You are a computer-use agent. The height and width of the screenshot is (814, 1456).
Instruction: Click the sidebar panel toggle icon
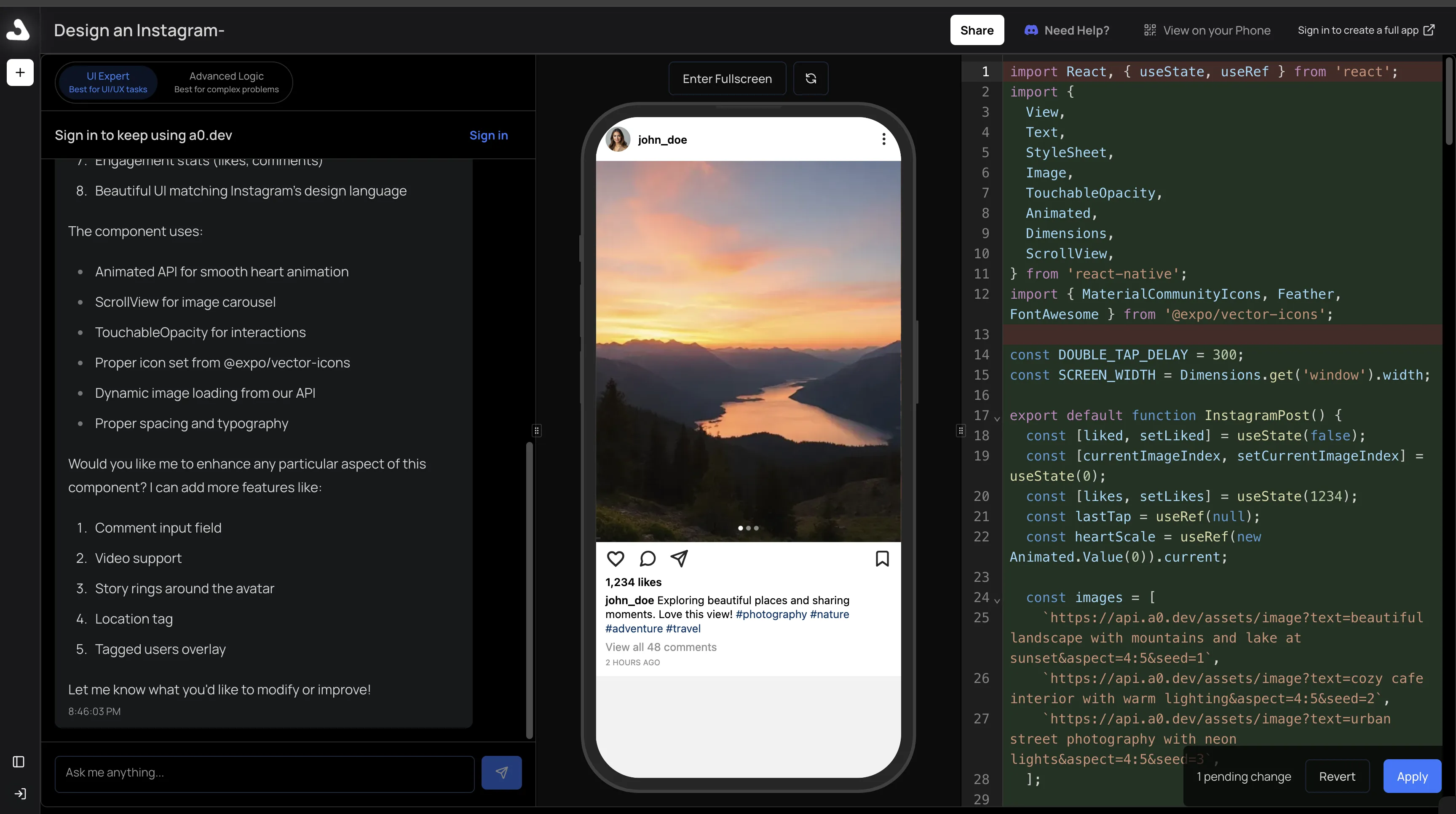(19, 762)
